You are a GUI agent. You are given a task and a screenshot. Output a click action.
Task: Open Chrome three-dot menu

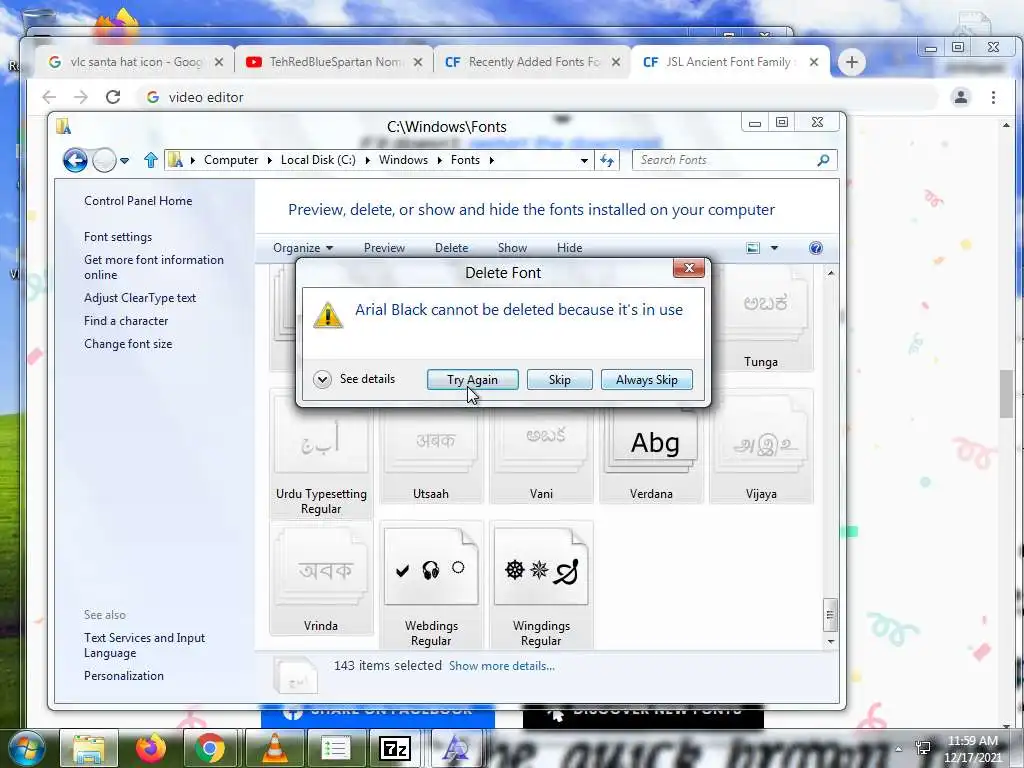coord(993,97)
